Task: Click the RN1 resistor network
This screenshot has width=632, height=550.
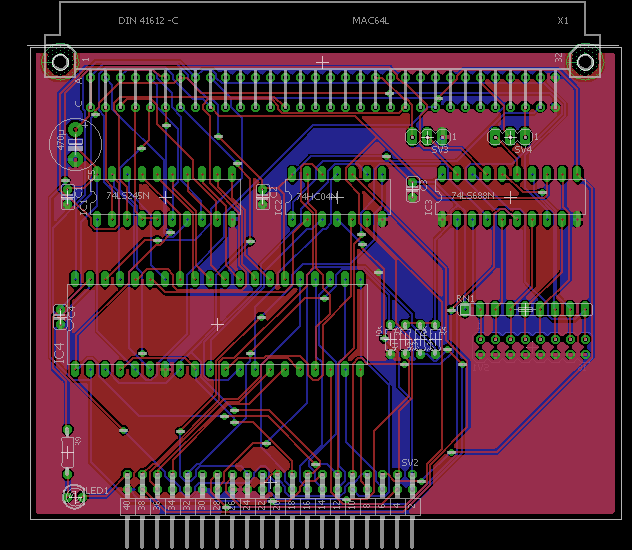Action: tap(525, 310)
